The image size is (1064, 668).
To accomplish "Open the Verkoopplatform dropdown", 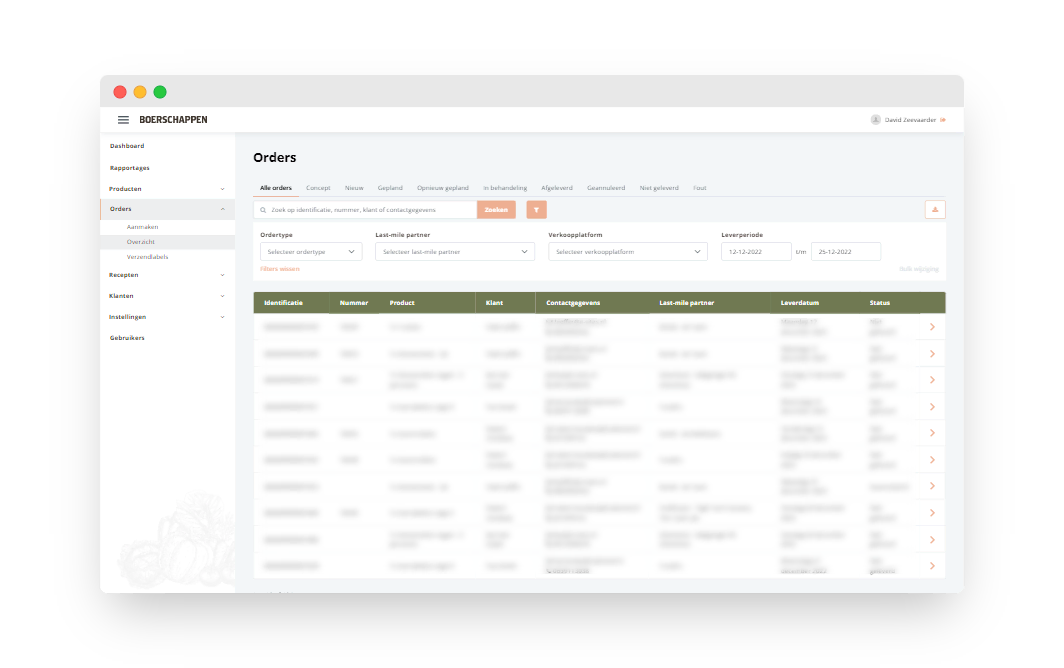I will (x=628, y=252).
